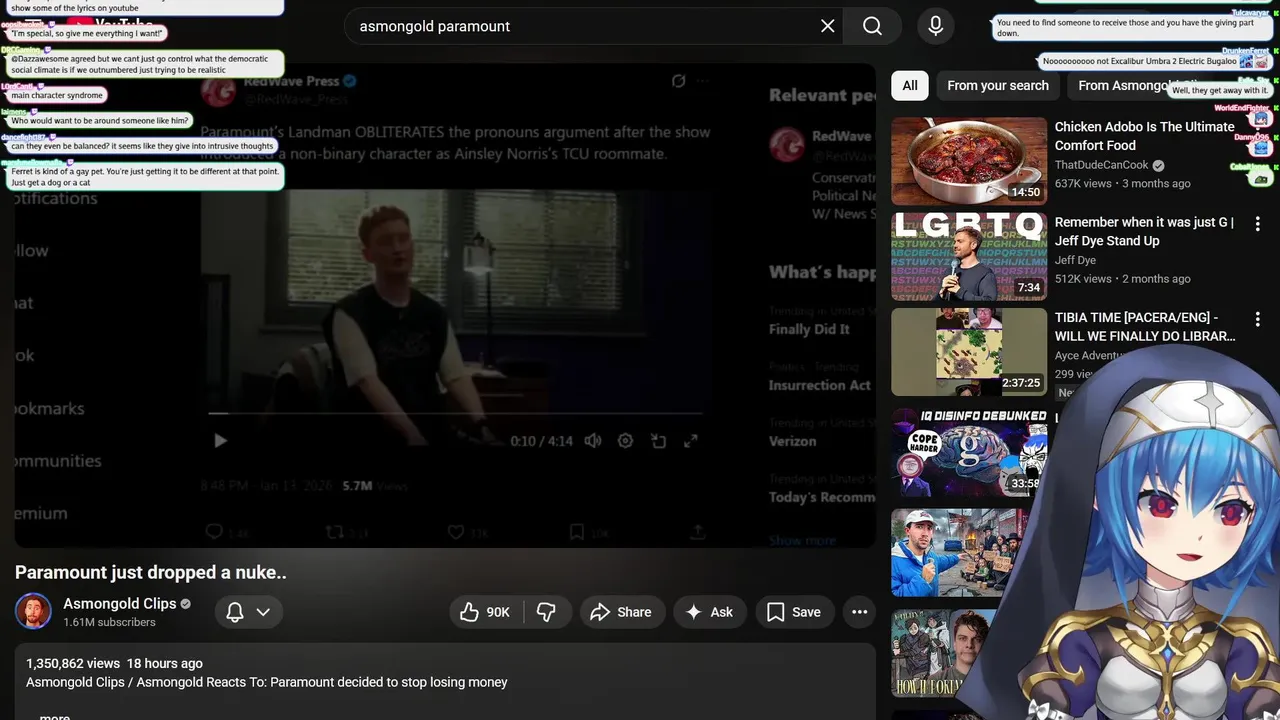Open 'Remember when it was just G' title
1280x720 pixels.
1145,232
